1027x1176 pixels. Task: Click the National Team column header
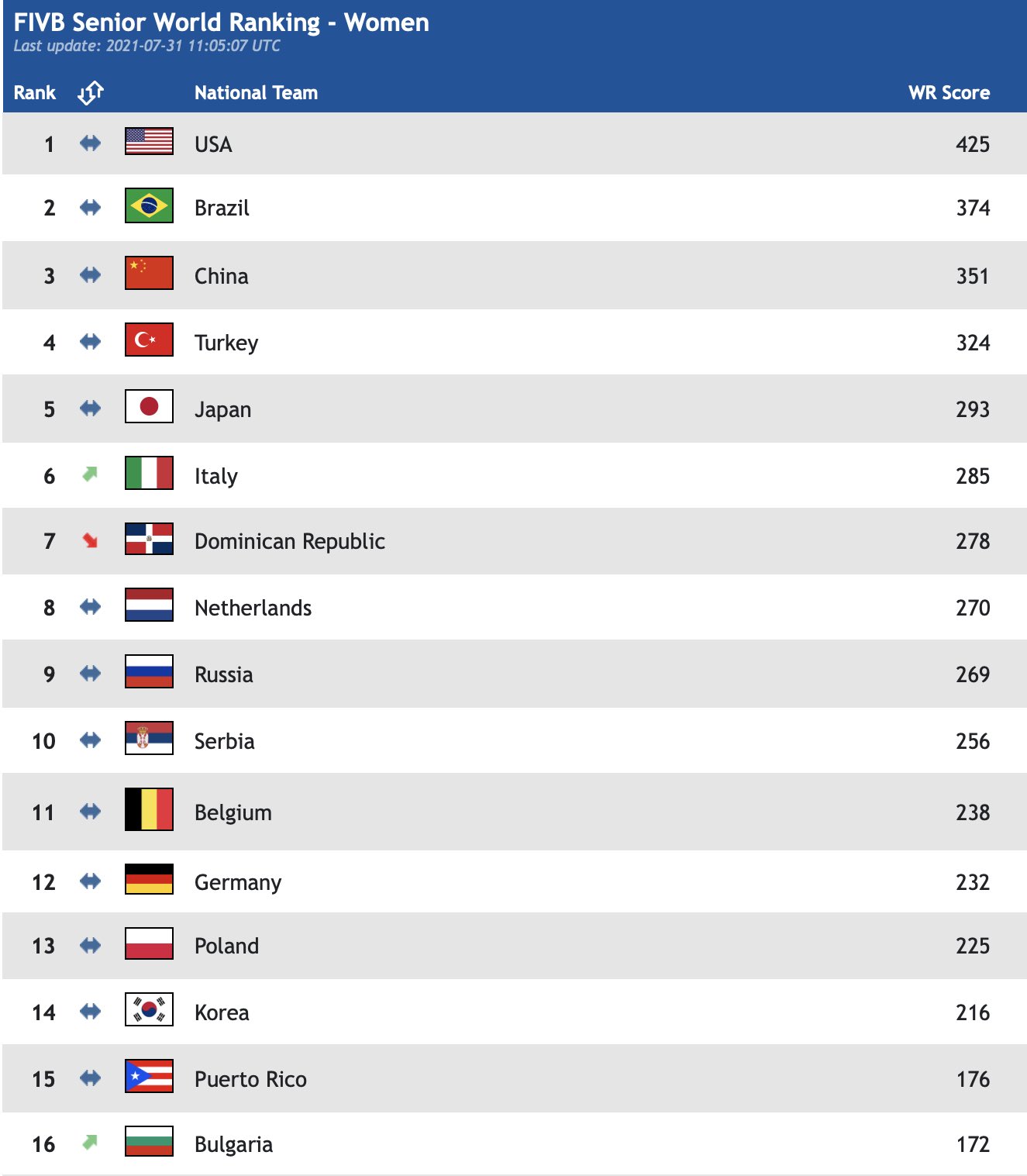[x=256, y=92]
